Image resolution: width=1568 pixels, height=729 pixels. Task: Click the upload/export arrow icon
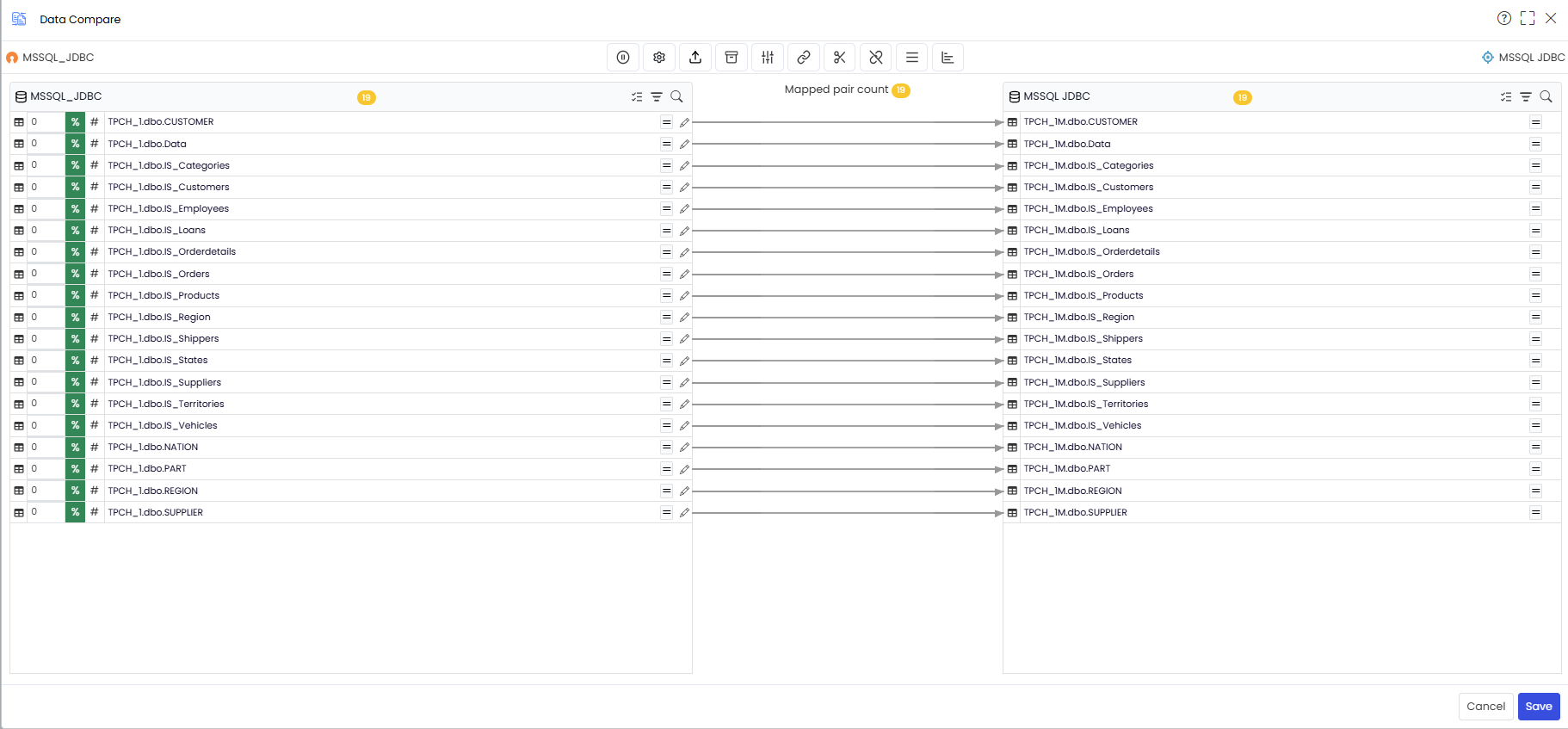click(695, 58)
